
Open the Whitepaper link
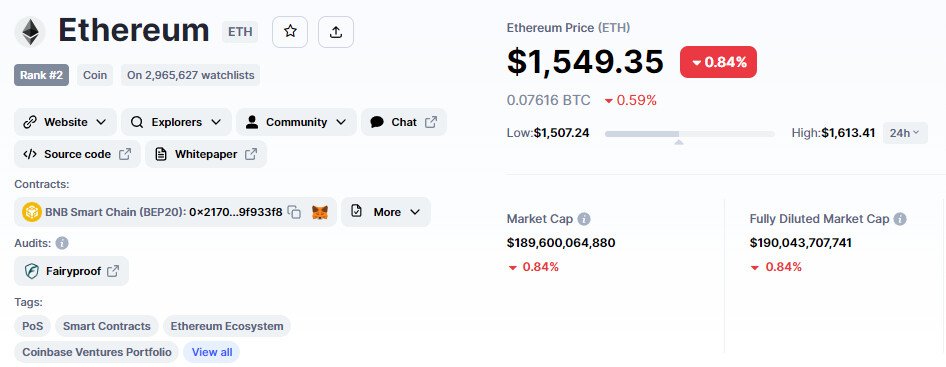pyautogui.click(x=206, y=154)
